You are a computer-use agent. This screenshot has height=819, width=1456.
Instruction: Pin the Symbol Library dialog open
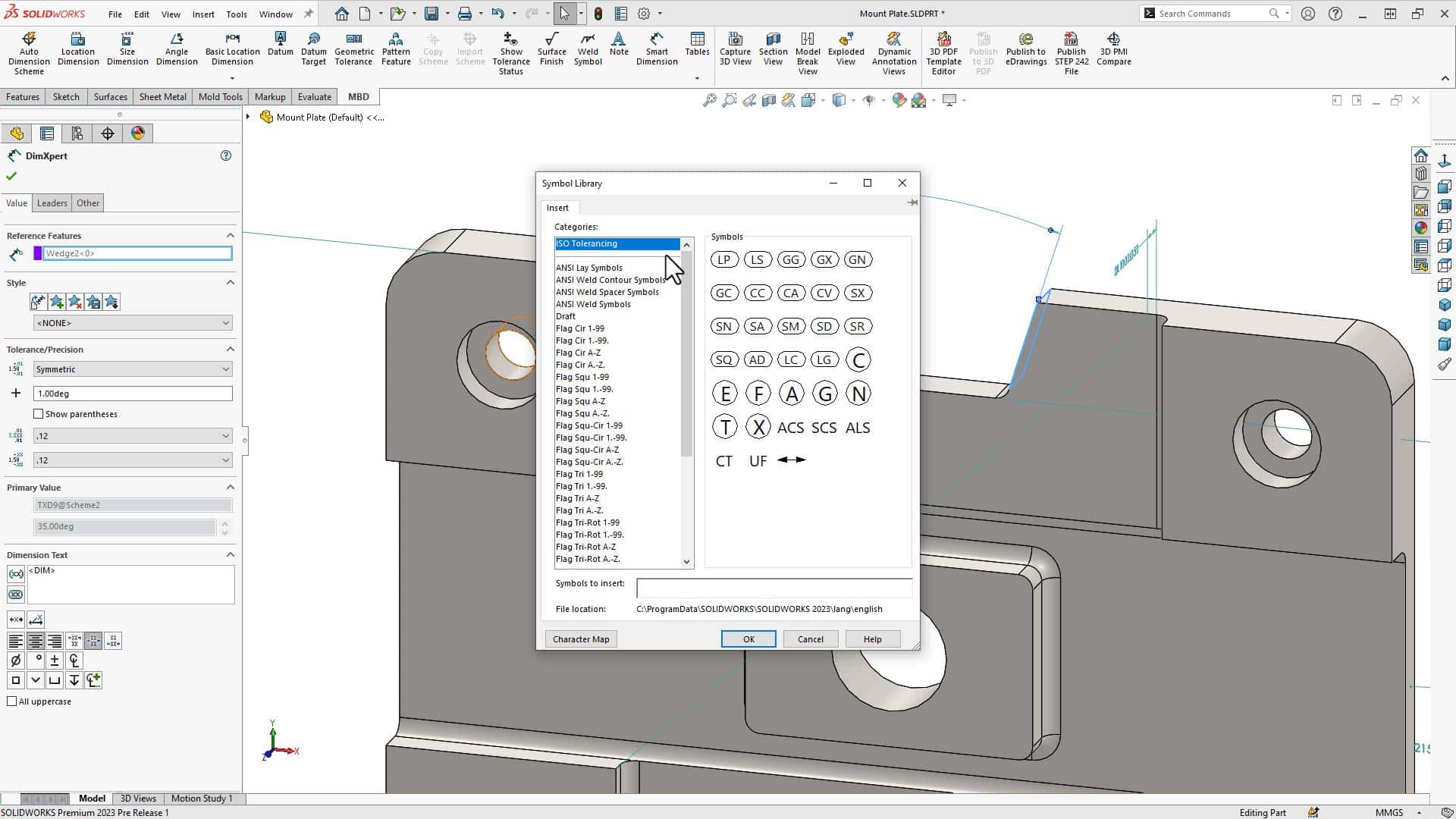tap(912, 202)
